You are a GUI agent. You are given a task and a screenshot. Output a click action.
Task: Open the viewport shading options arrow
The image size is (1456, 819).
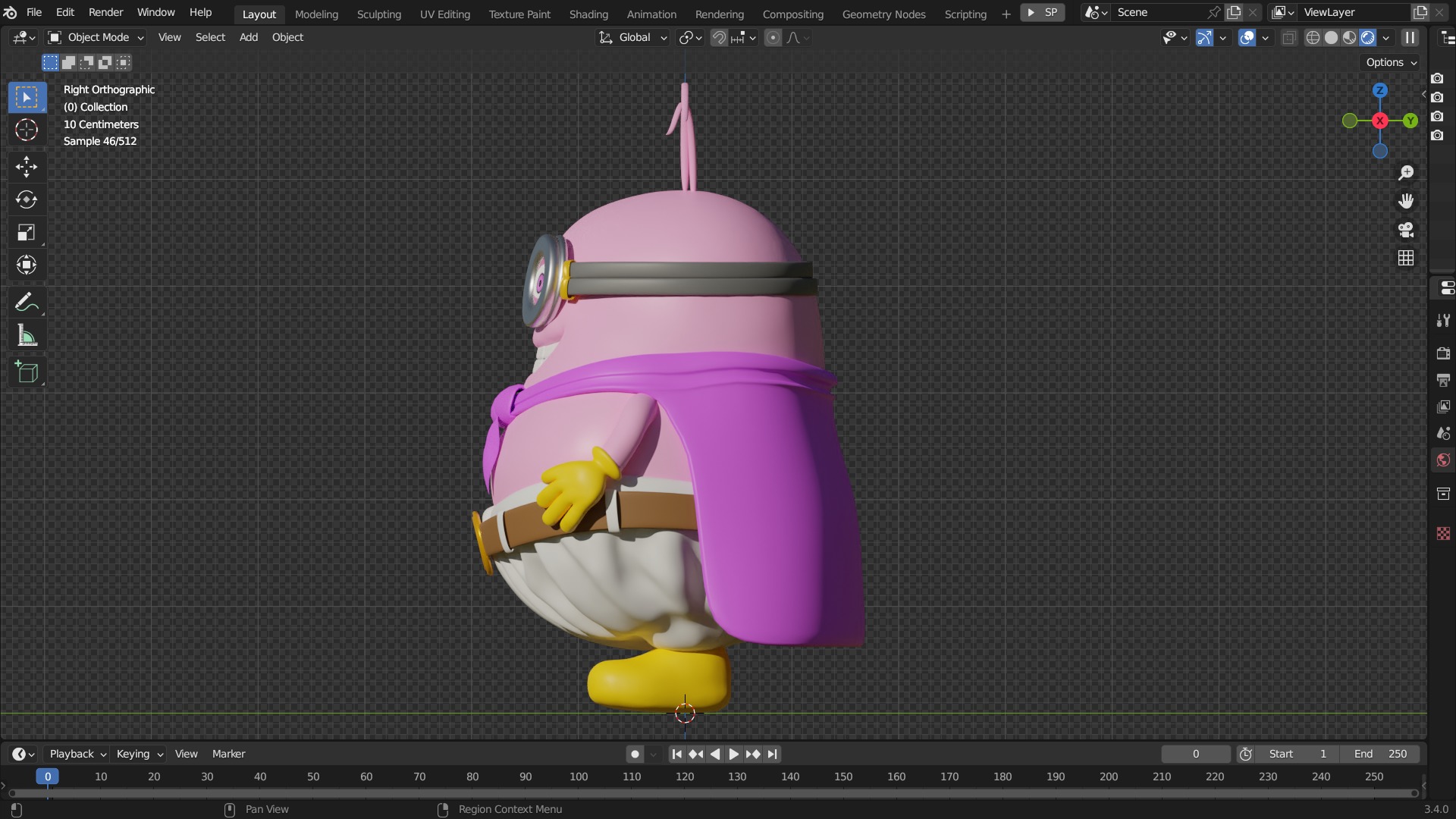click(1386, 37)
